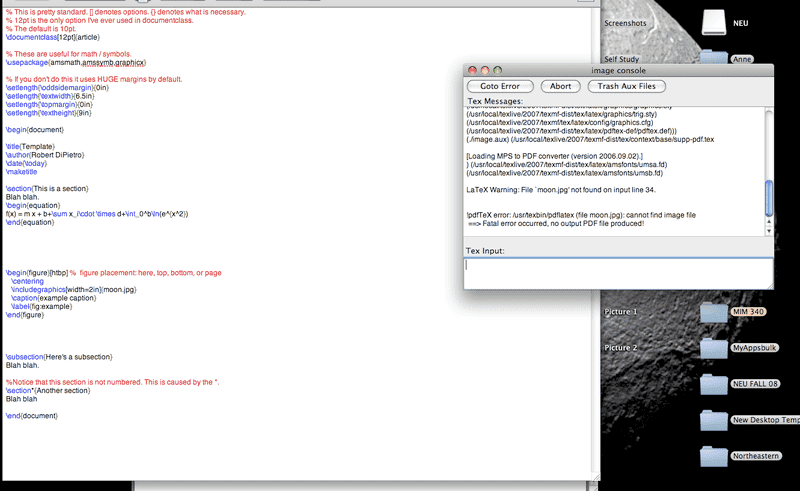Open the Northeastern folder
Viewport: 800px width, 491px height.
coord(715,455)
